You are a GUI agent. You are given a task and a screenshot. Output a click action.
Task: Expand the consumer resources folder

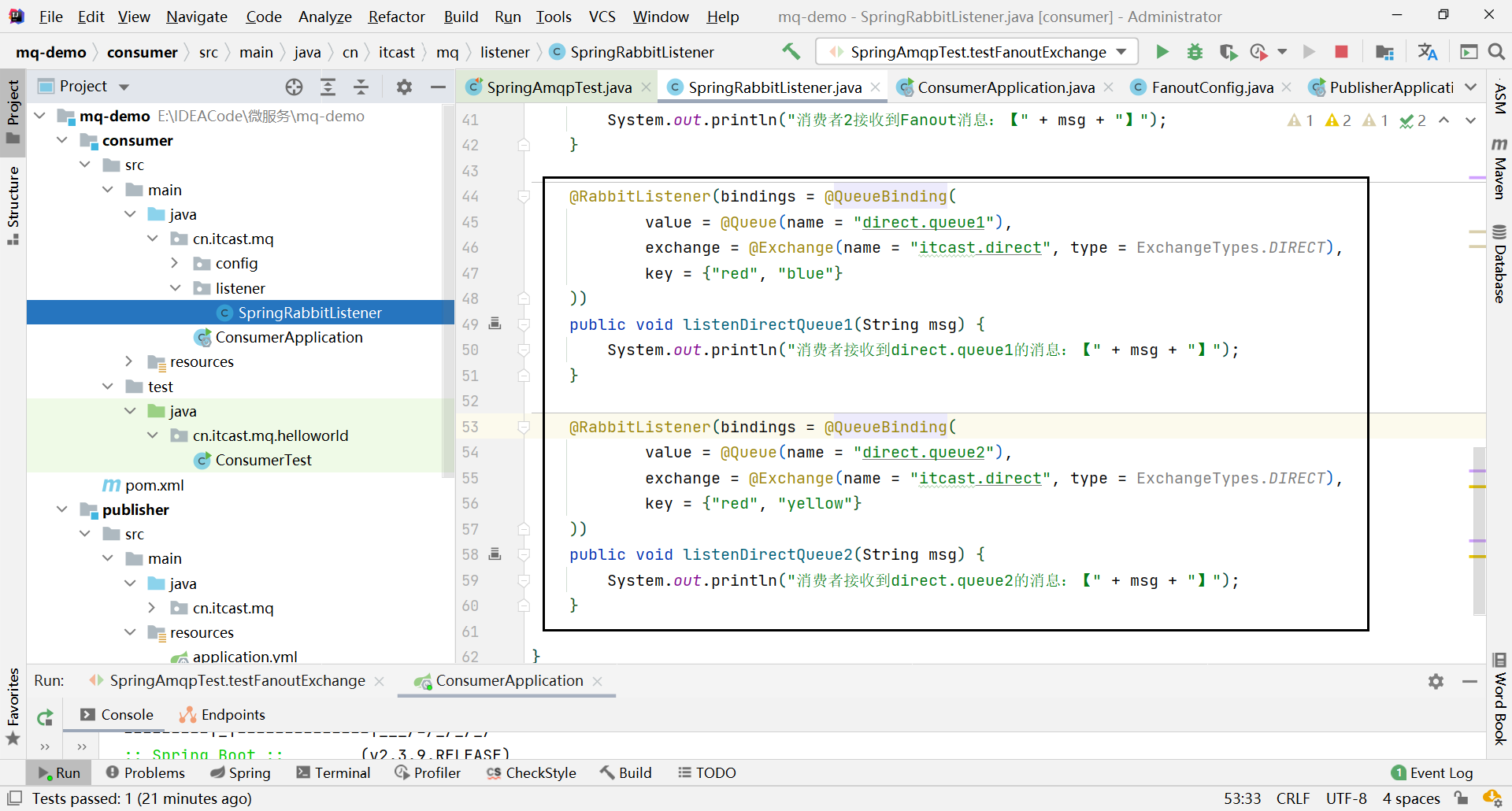(129, 361)
